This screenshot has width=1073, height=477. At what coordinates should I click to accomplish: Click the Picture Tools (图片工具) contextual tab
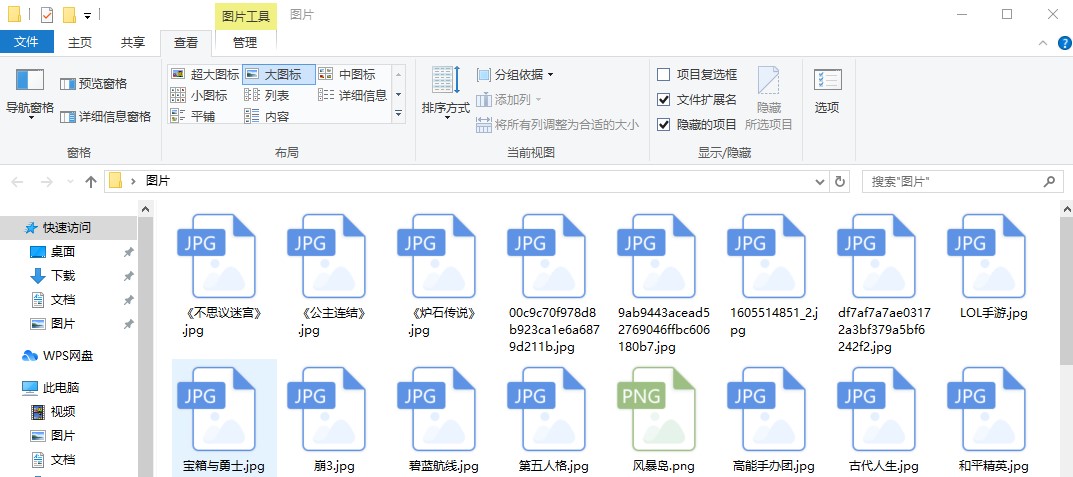246,16
